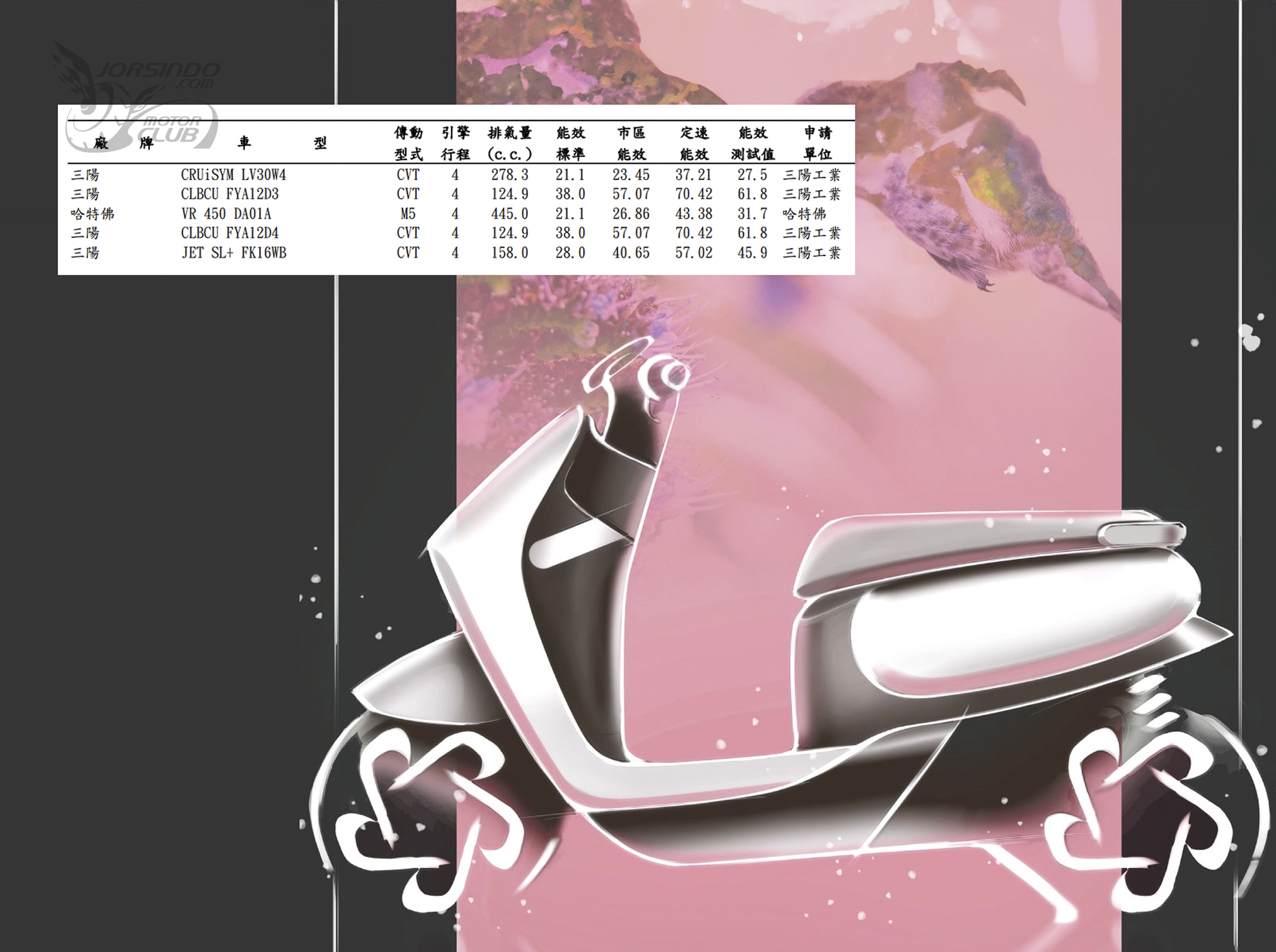Click test value '61.8' in the FYA12D4 row

click(753, 233)
